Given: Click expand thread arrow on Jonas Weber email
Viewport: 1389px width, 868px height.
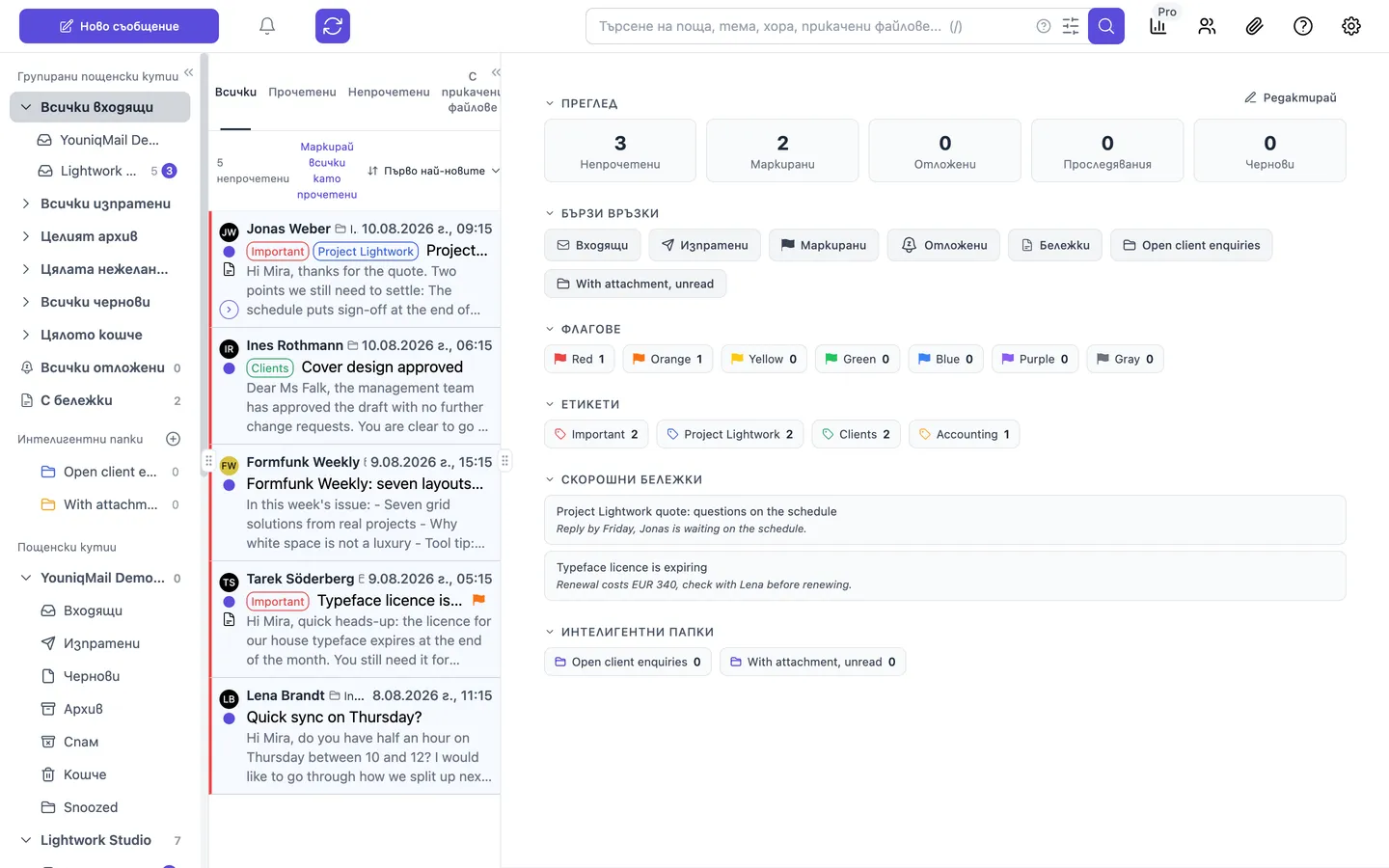Looking at the screenshot, I should [229, 310].
